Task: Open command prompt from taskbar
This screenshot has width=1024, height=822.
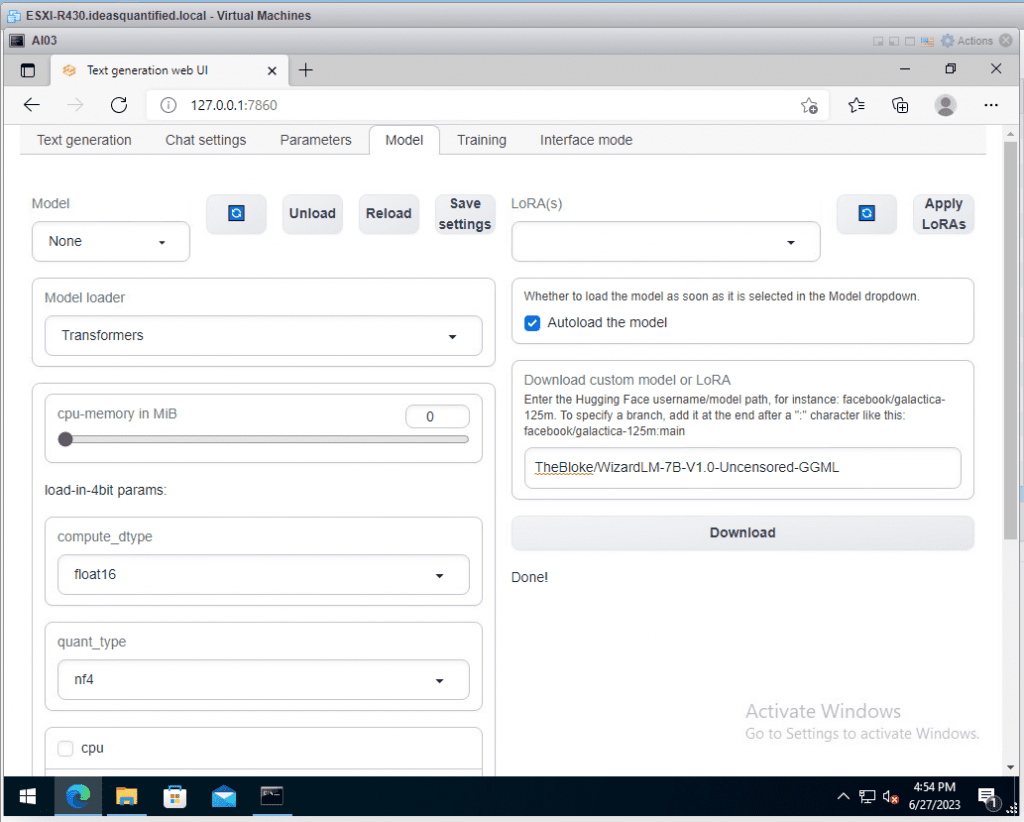Action: (x=272, y=796)
